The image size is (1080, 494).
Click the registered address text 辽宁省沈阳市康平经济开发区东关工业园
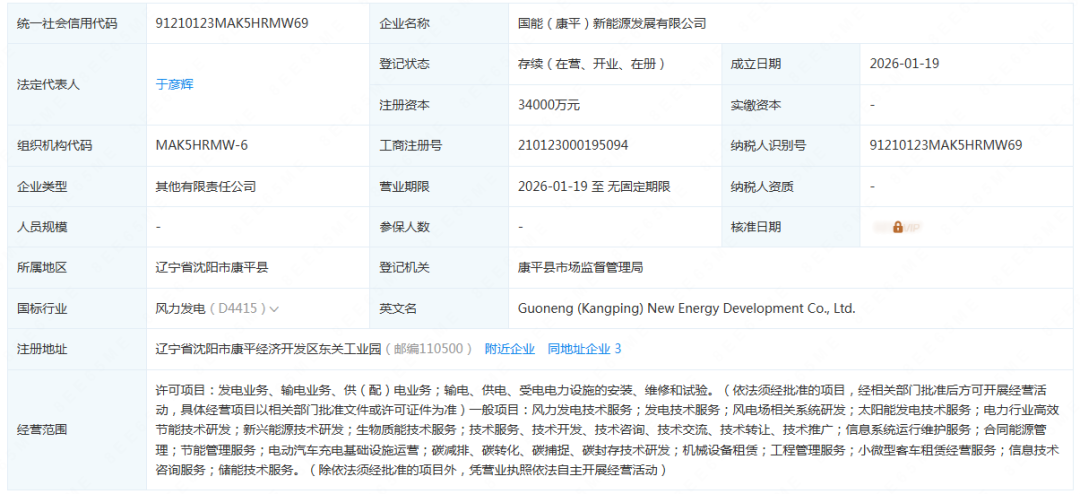pyautogui.click(x=269, y=349)
